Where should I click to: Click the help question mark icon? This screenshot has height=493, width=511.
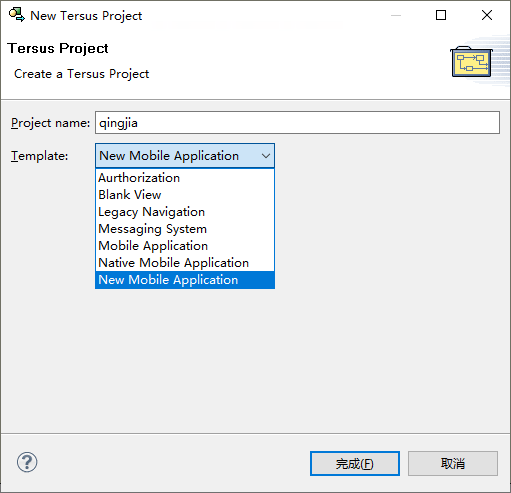pyautogui.click(x=27, y=462)
